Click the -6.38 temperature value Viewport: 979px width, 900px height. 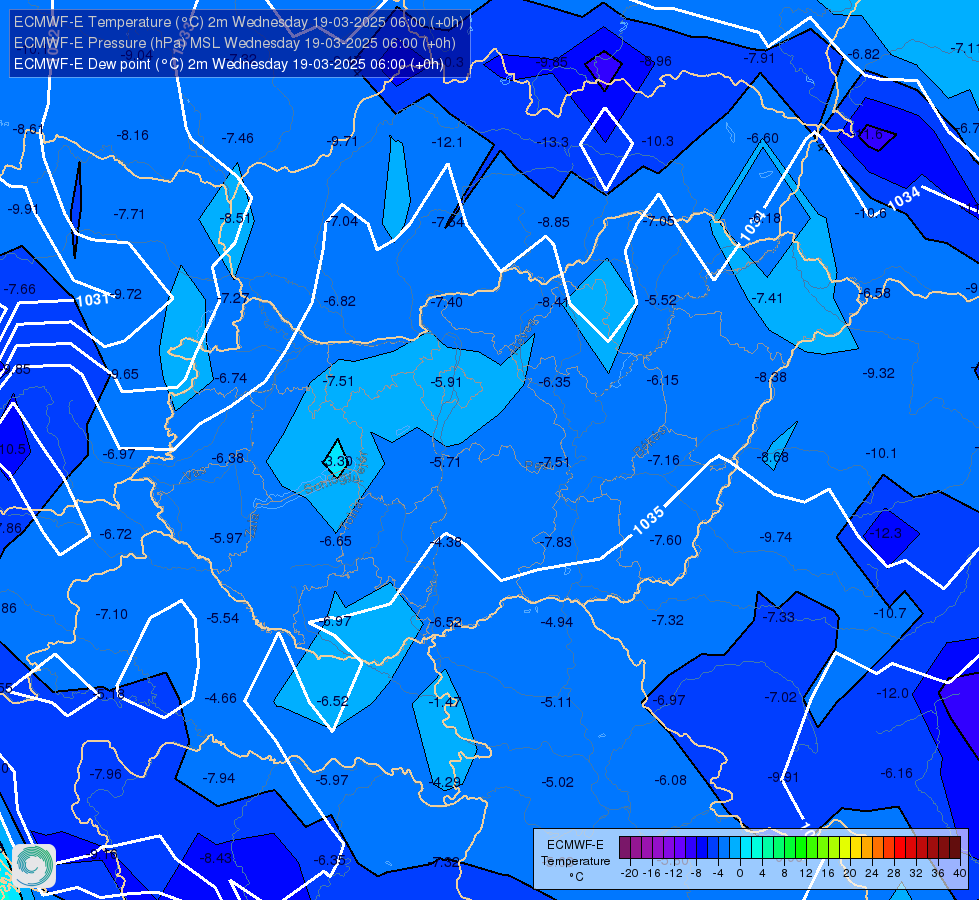tap(228, 458)
